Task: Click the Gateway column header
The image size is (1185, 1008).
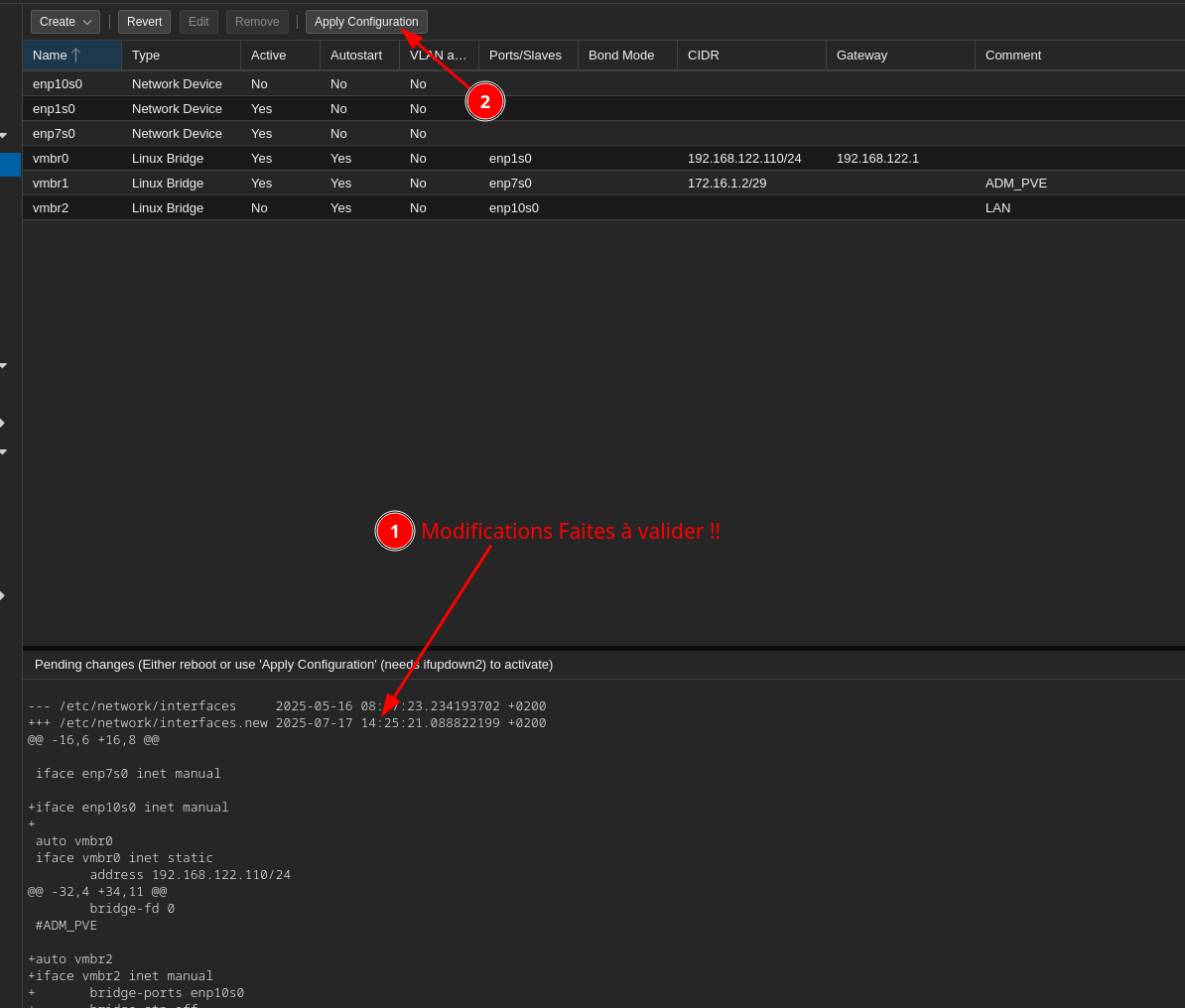Action: click(x=899, y=56)
